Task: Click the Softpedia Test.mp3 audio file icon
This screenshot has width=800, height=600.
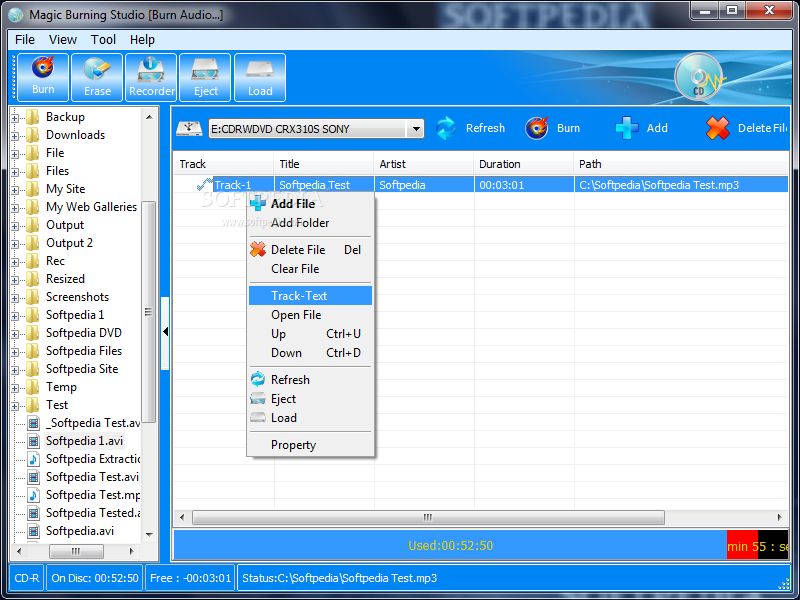Action: coord(34,495)
